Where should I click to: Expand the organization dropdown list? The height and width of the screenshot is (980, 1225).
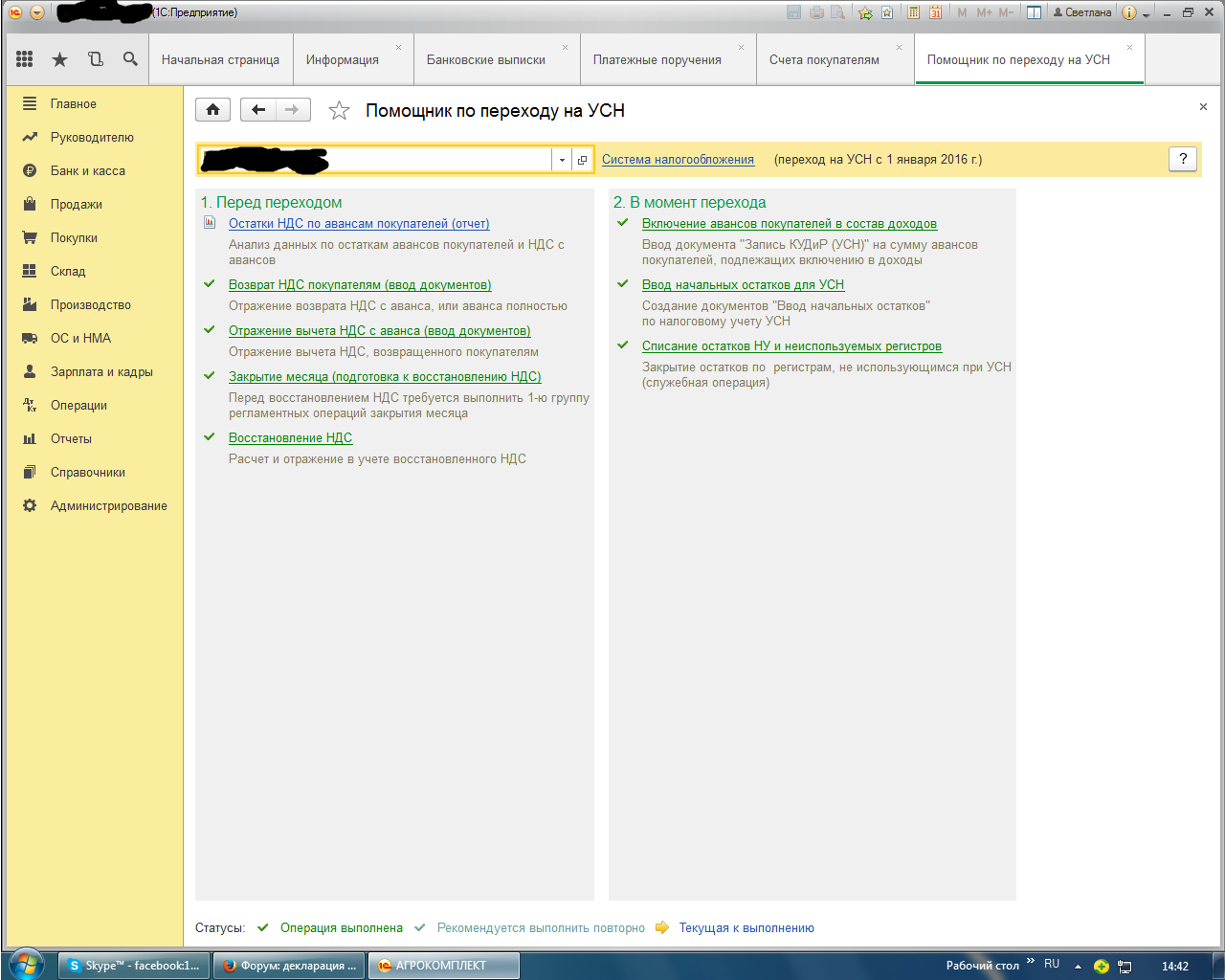[562, 160]
